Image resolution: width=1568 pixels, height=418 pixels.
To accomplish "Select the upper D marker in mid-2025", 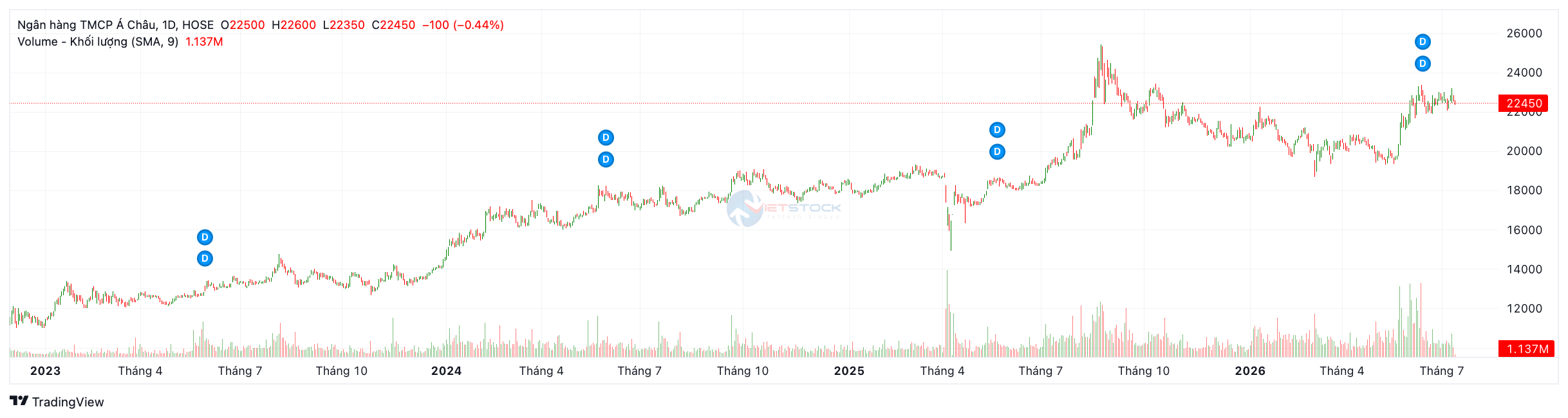I will click(x=997, y=130).
